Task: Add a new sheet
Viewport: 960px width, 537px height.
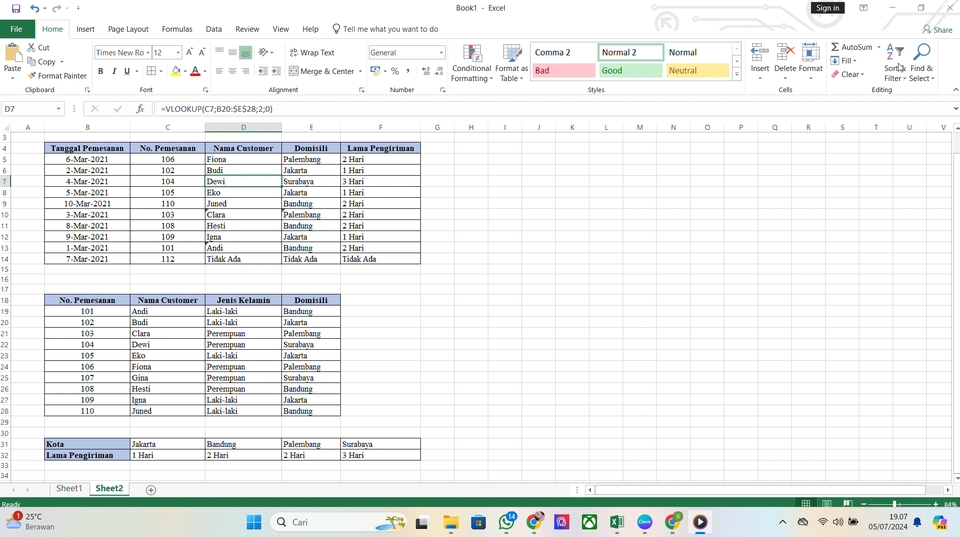Action: [151, 490]
